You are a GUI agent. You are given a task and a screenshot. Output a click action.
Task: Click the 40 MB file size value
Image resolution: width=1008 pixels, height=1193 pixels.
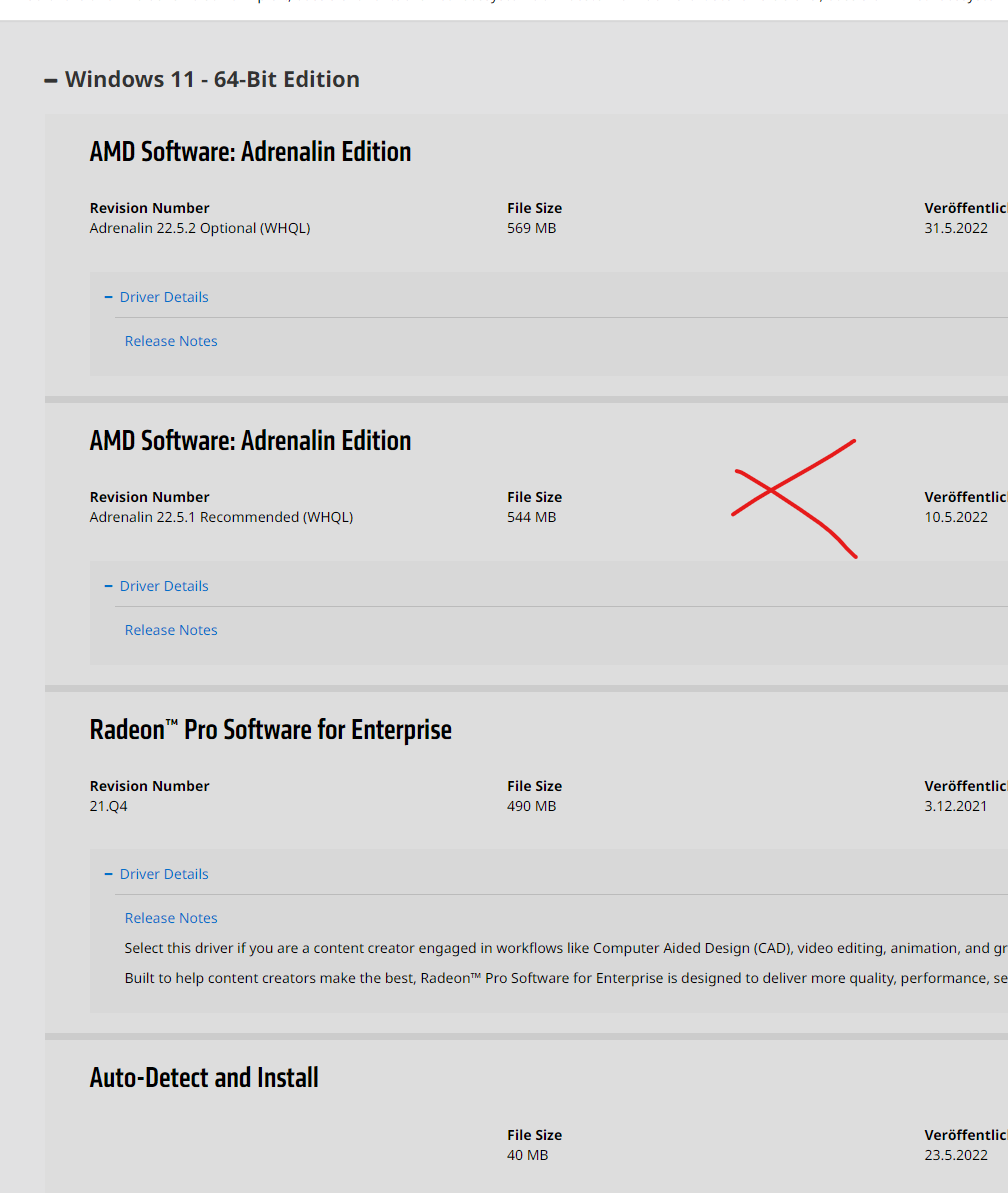(528, 1155)
